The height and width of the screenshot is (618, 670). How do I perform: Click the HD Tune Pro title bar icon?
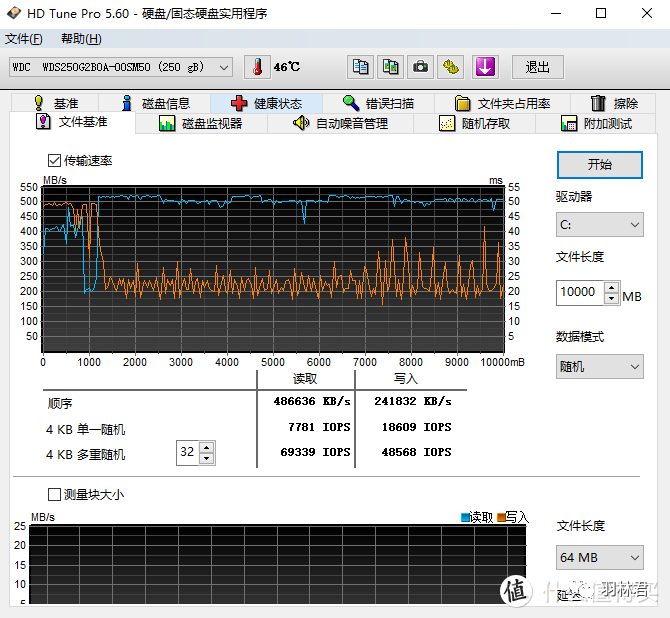14,13
